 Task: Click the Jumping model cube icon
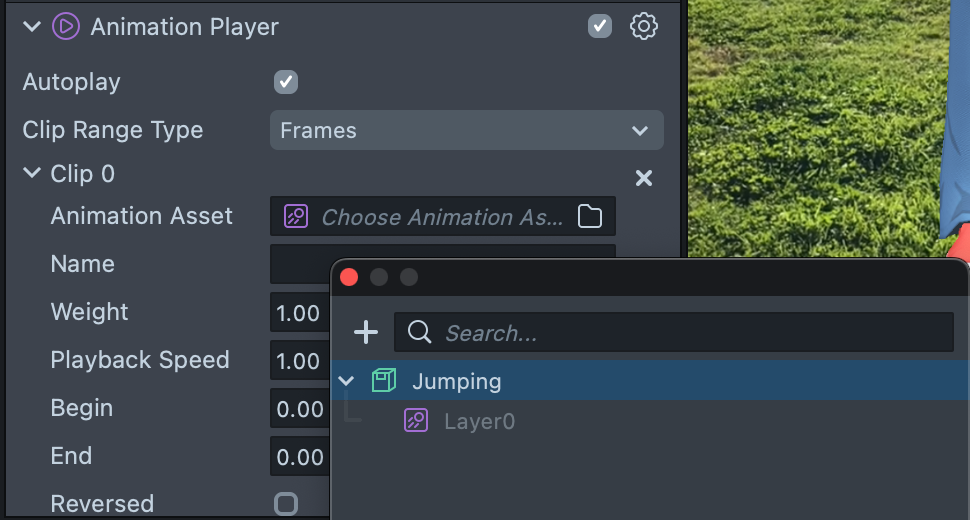(x=384, y=380)
